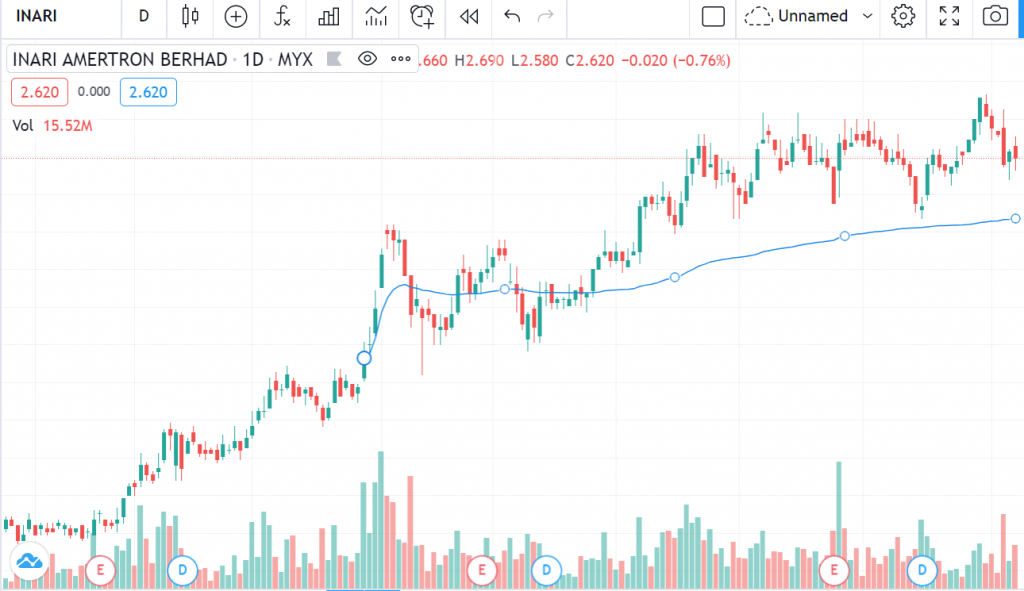Open the Indicators fx panel
Screen dimensions: 1024x591
pyautogui.click(x=281, y=18)
